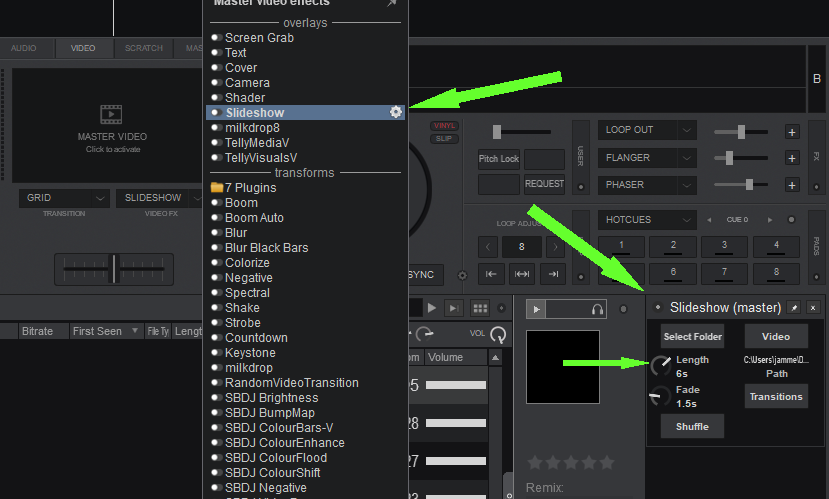The image size is (829, 499).
Task: Pin the Slideshow (master) panel
Action: click(794, 308)
